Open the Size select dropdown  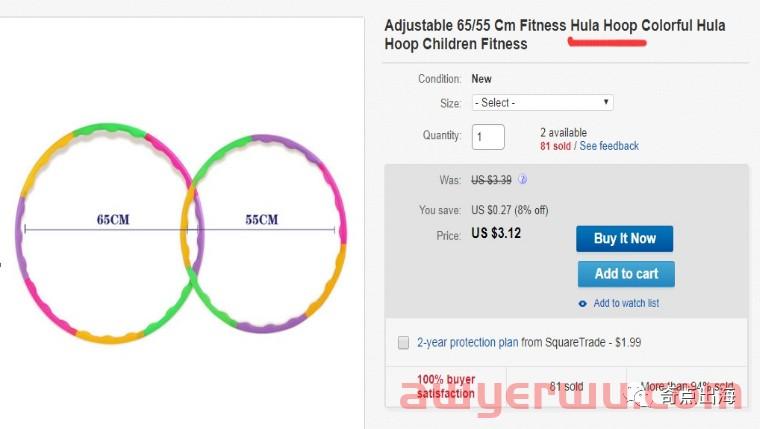tap(542, 103)
